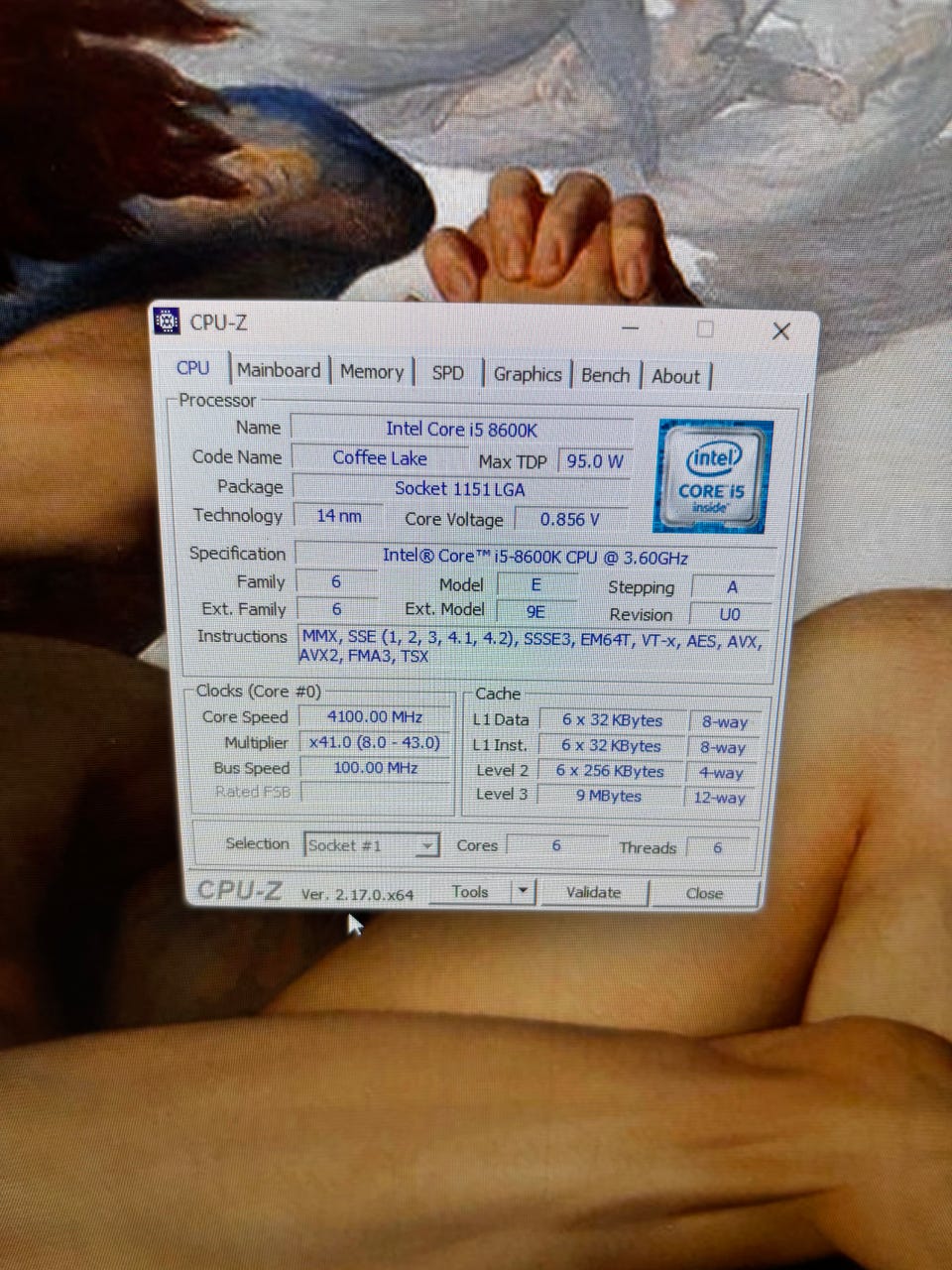This screenshot has height=1270, width=952.
Task: Click the Bus Speed value '100.00 MHz'
Action: [x=376, y=767]
